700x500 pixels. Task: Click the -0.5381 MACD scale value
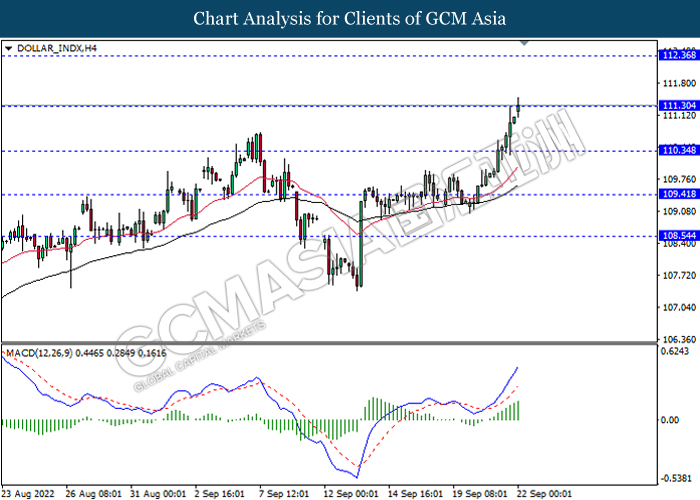[x=674, y=478]
